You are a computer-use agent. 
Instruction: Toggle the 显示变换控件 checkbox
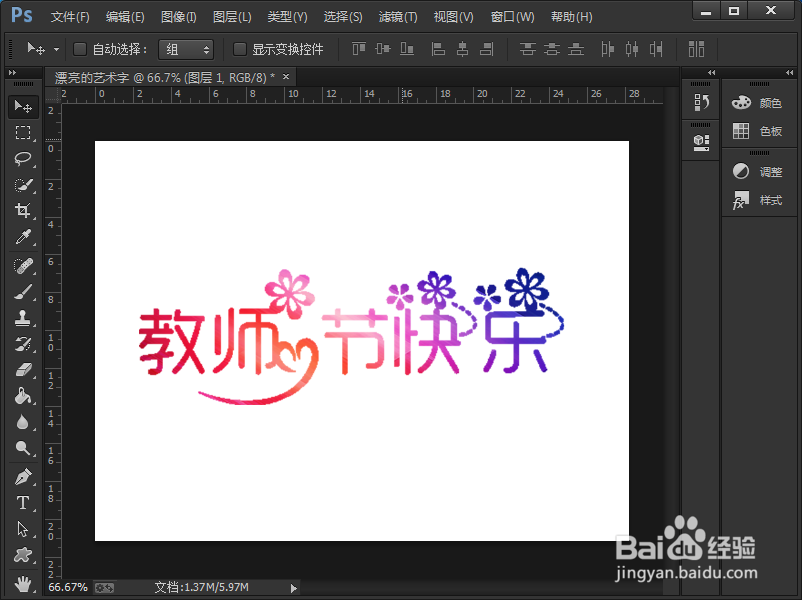point(240,49)
